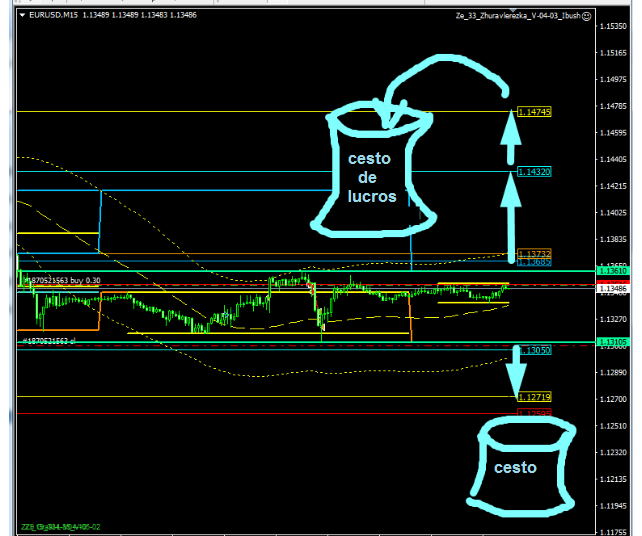This screenshot has height=536, width=642.
Task: Click the current price 1.13486 tag
Action: click(x=612, y=289)
